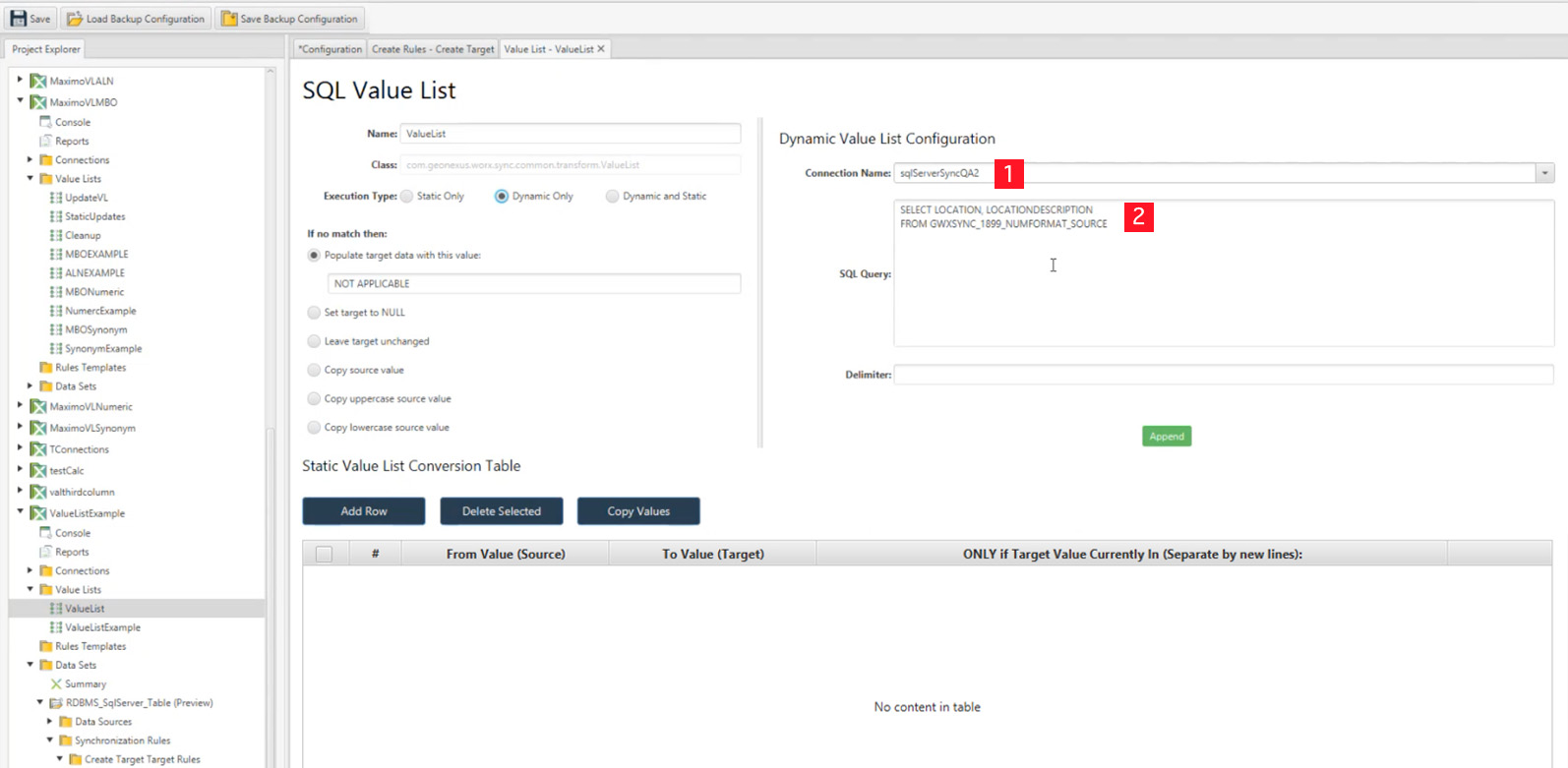Switch to the Configuration tab
1568x768 pixels.
[330, 49]
